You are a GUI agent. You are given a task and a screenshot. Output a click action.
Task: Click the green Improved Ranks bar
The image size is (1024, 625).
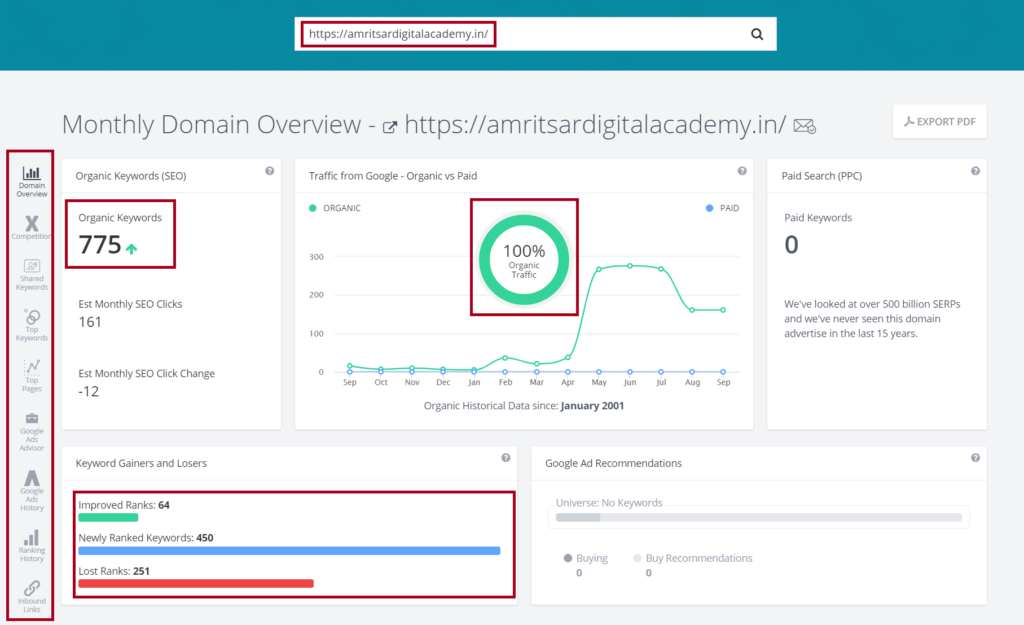[x=108, y=518]
